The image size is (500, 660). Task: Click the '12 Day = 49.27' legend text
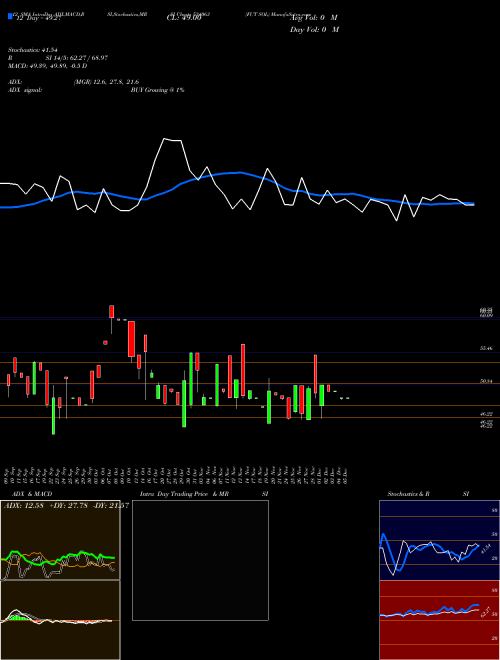click(x=38, y=18)
